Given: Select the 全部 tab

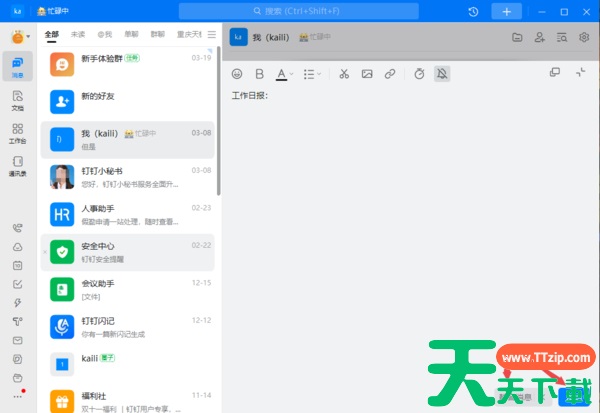Looking at the screenshot, I should point(51,34).
